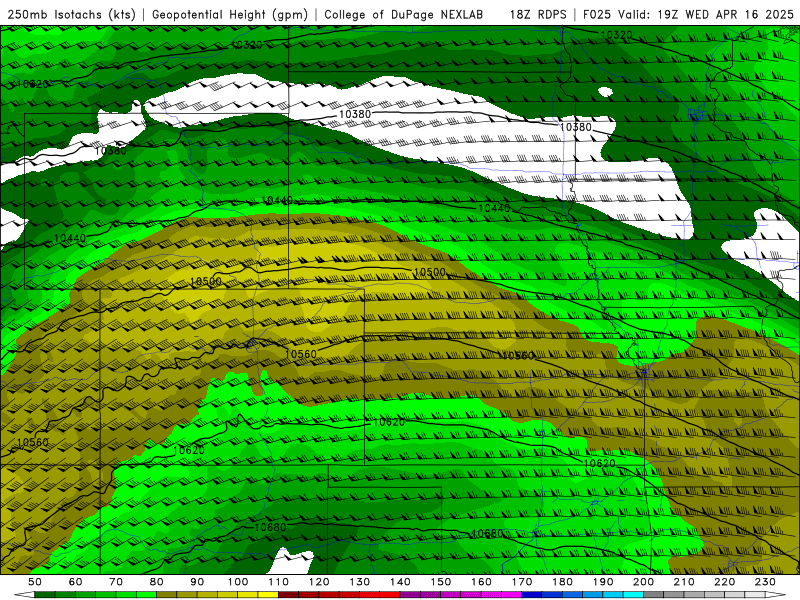Screen dimensions: 800x600
Task: Click the 130 knot label on the color scale
Action: pos(360,582)
